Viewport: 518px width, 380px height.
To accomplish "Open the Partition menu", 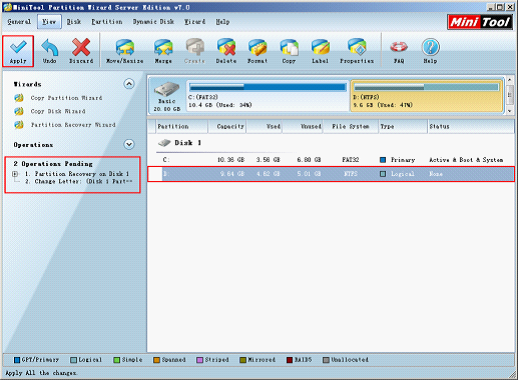I will click(x=107, y=22).
